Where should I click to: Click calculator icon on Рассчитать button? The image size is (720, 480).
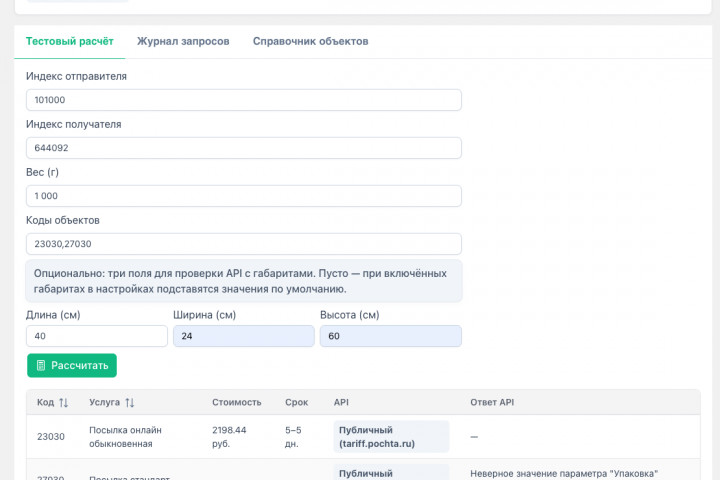pos(41,366)
